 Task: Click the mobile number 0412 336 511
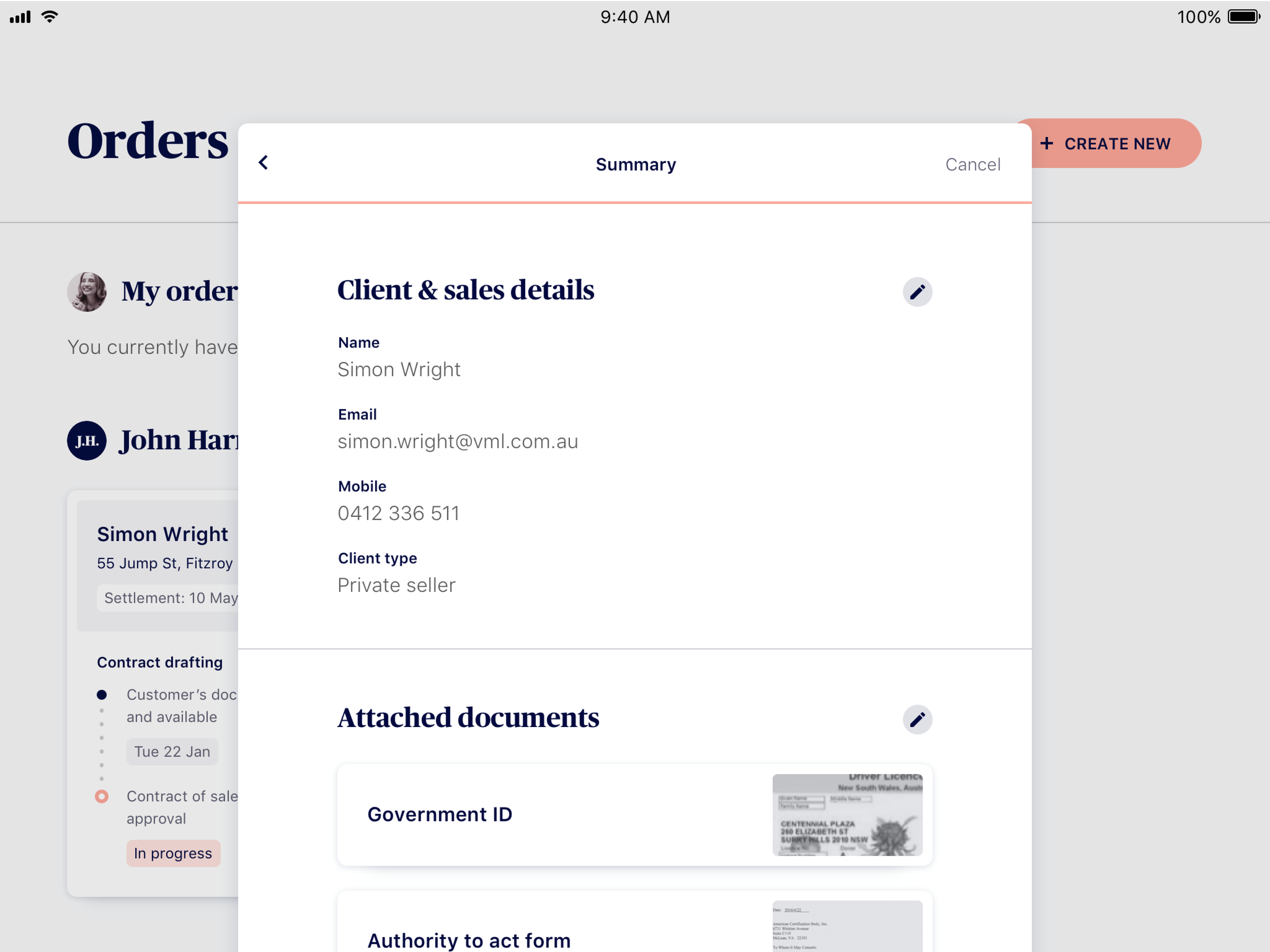point(398,514)
